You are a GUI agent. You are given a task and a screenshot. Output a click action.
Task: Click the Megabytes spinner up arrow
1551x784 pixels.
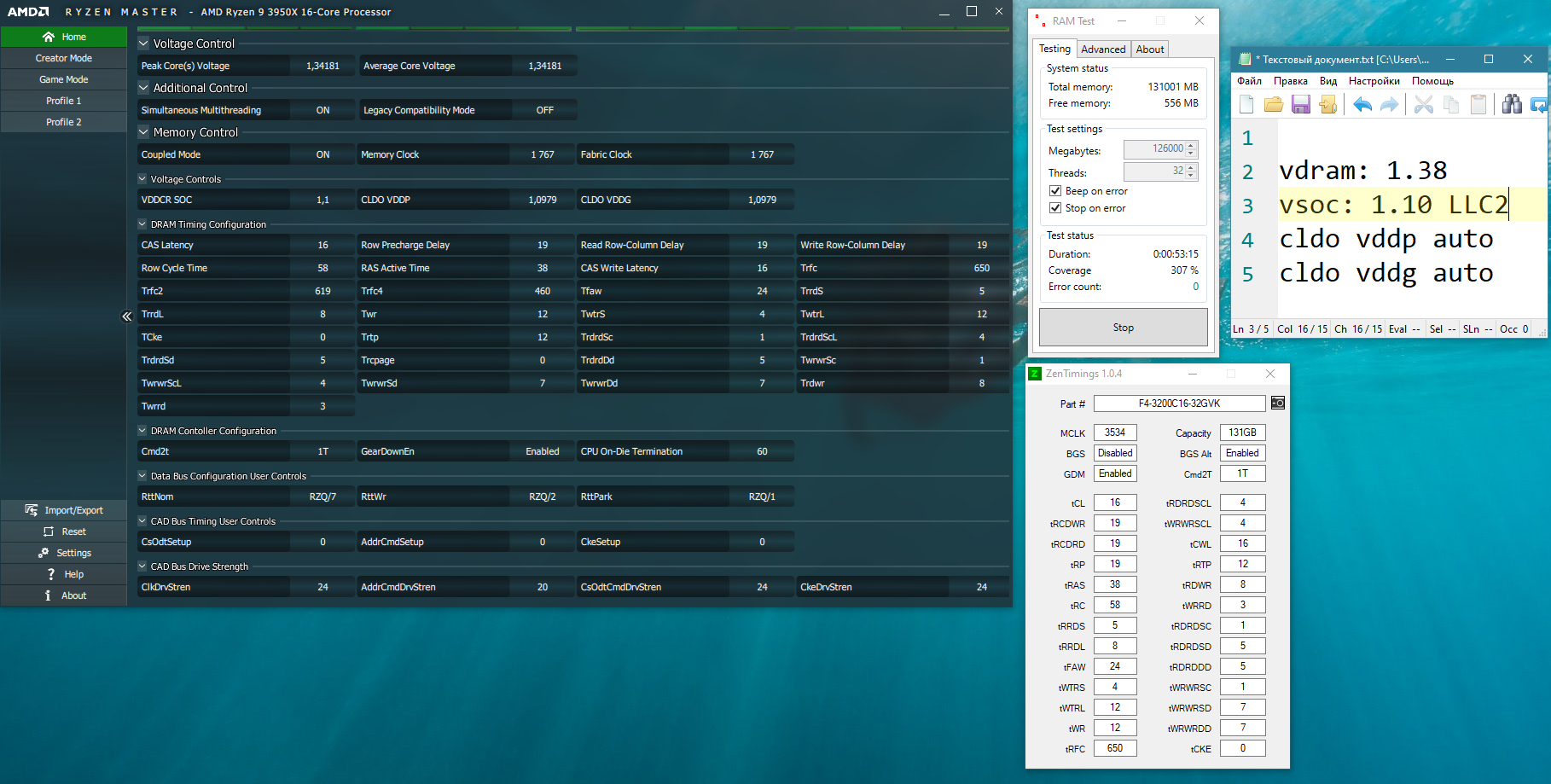pyautogui.click(x=1192, y=145)
